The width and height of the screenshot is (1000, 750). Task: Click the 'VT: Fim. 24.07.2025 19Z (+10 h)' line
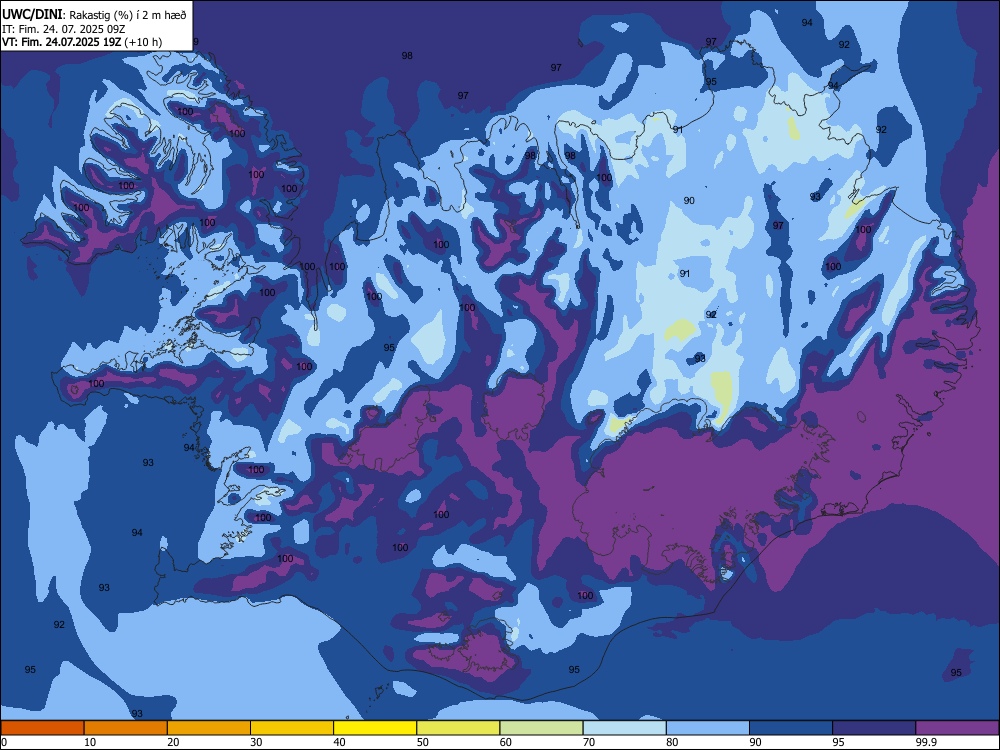pyautogui.click(x=82, y=42)
